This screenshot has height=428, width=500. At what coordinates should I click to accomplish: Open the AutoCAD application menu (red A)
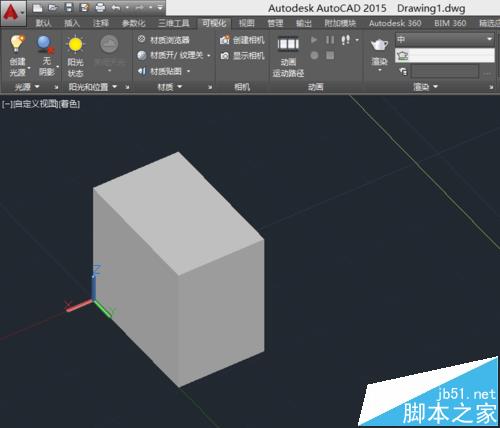point(13,13)
